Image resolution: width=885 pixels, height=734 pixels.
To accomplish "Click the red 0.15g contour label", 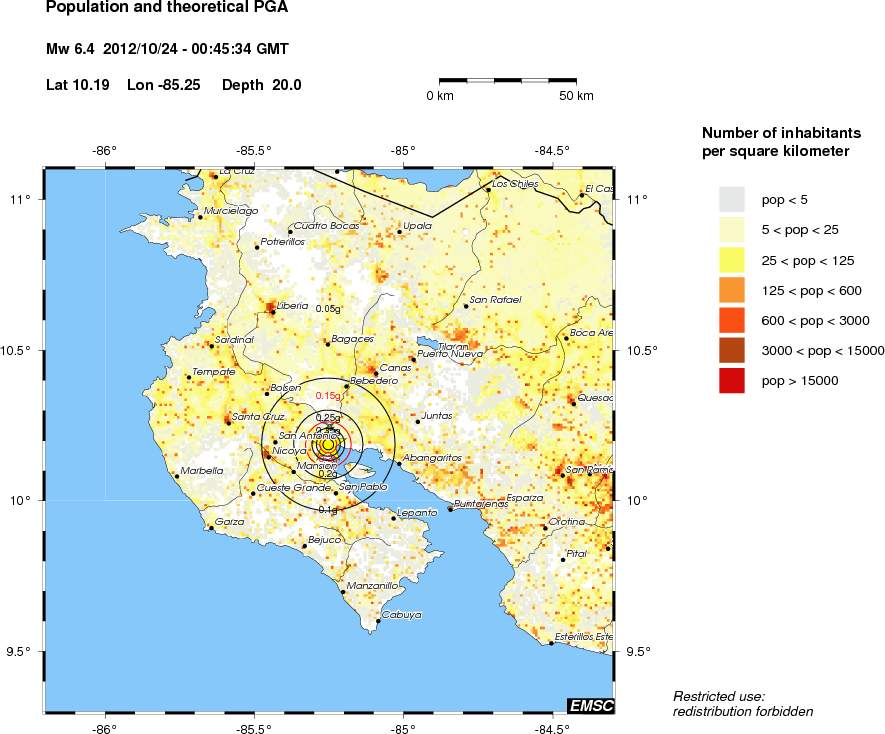I will (328, 396).
